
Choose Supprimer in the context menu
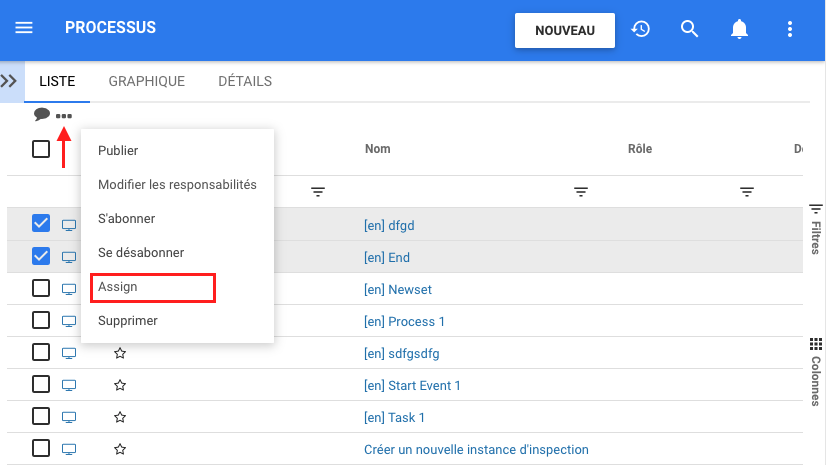coord(127,321)
